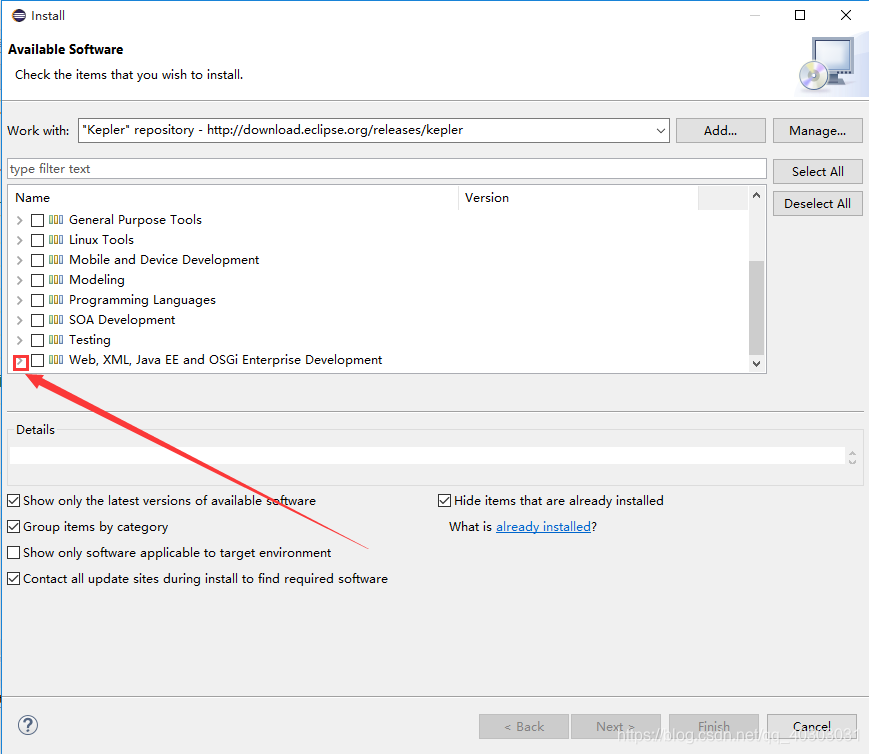Click the Linux Tools category icon
The height and width of the screenshot is (754, 869).
[x=56, y=240]
